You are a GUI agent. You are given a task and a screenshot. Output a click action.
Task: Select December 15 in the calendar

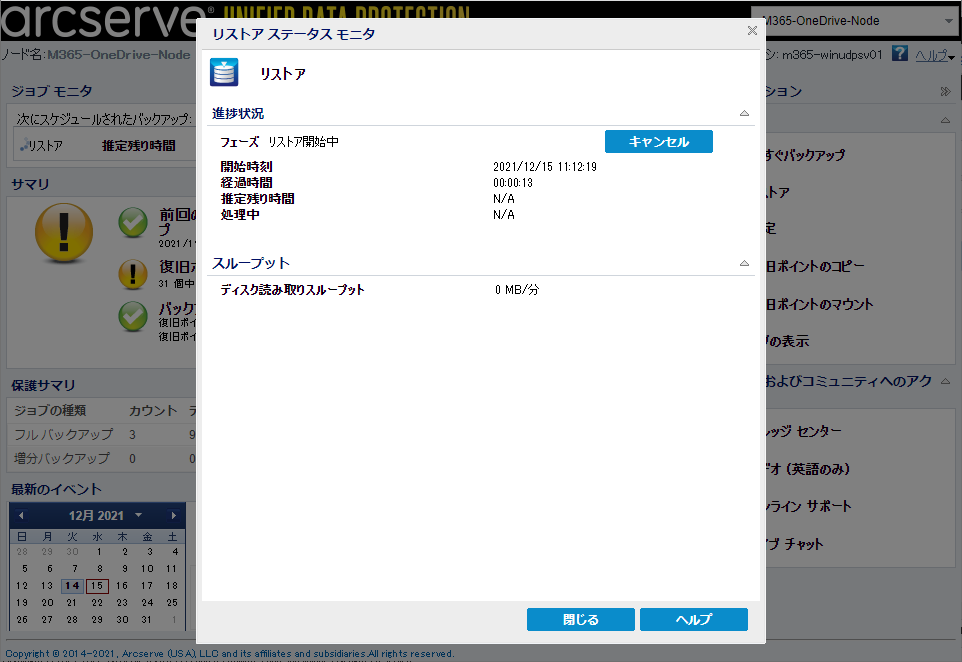point(97,586)
